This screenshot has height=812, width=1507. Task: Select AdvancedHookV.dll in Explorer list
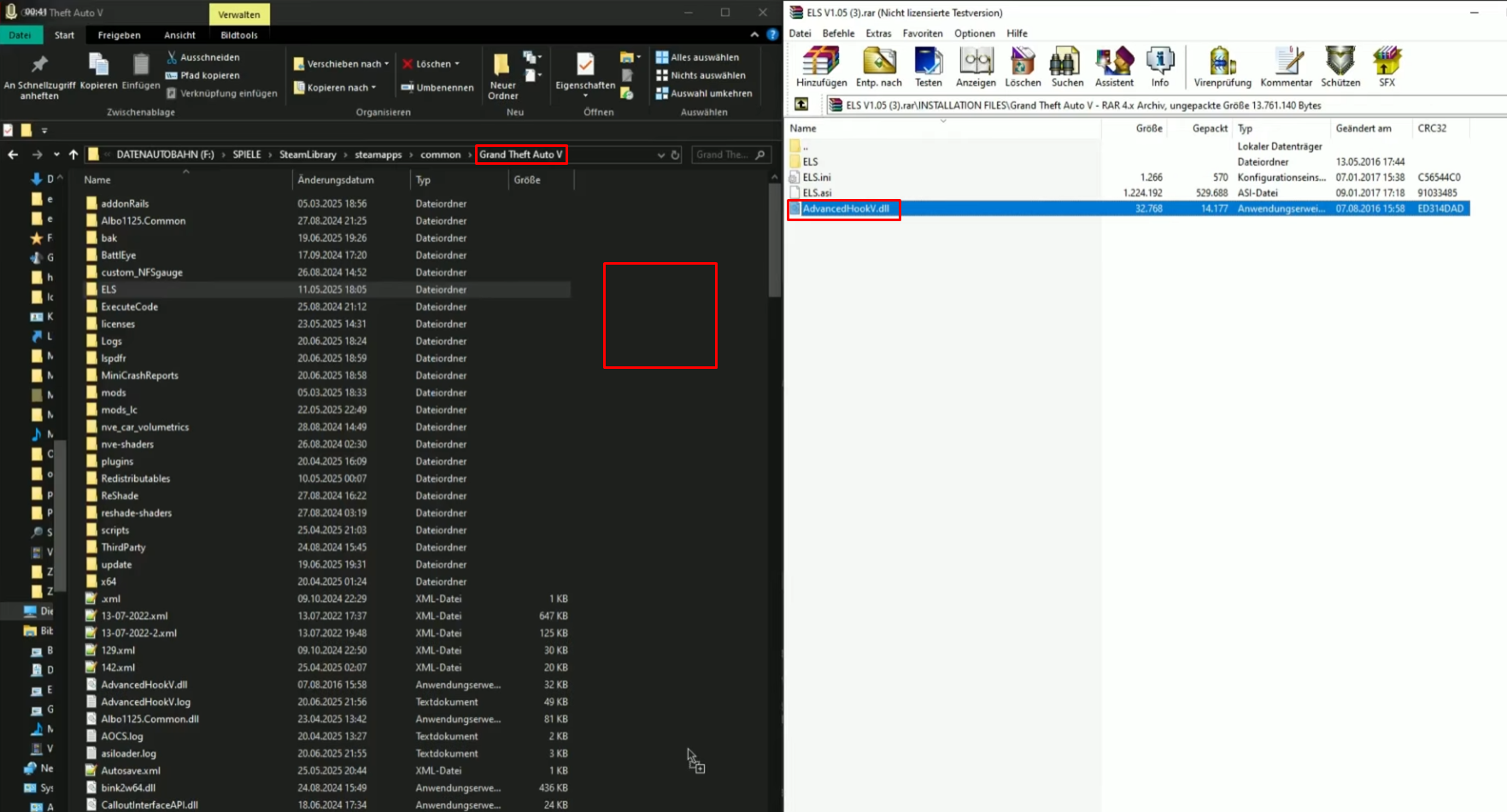pyautogui.click(x=327, y=685)
